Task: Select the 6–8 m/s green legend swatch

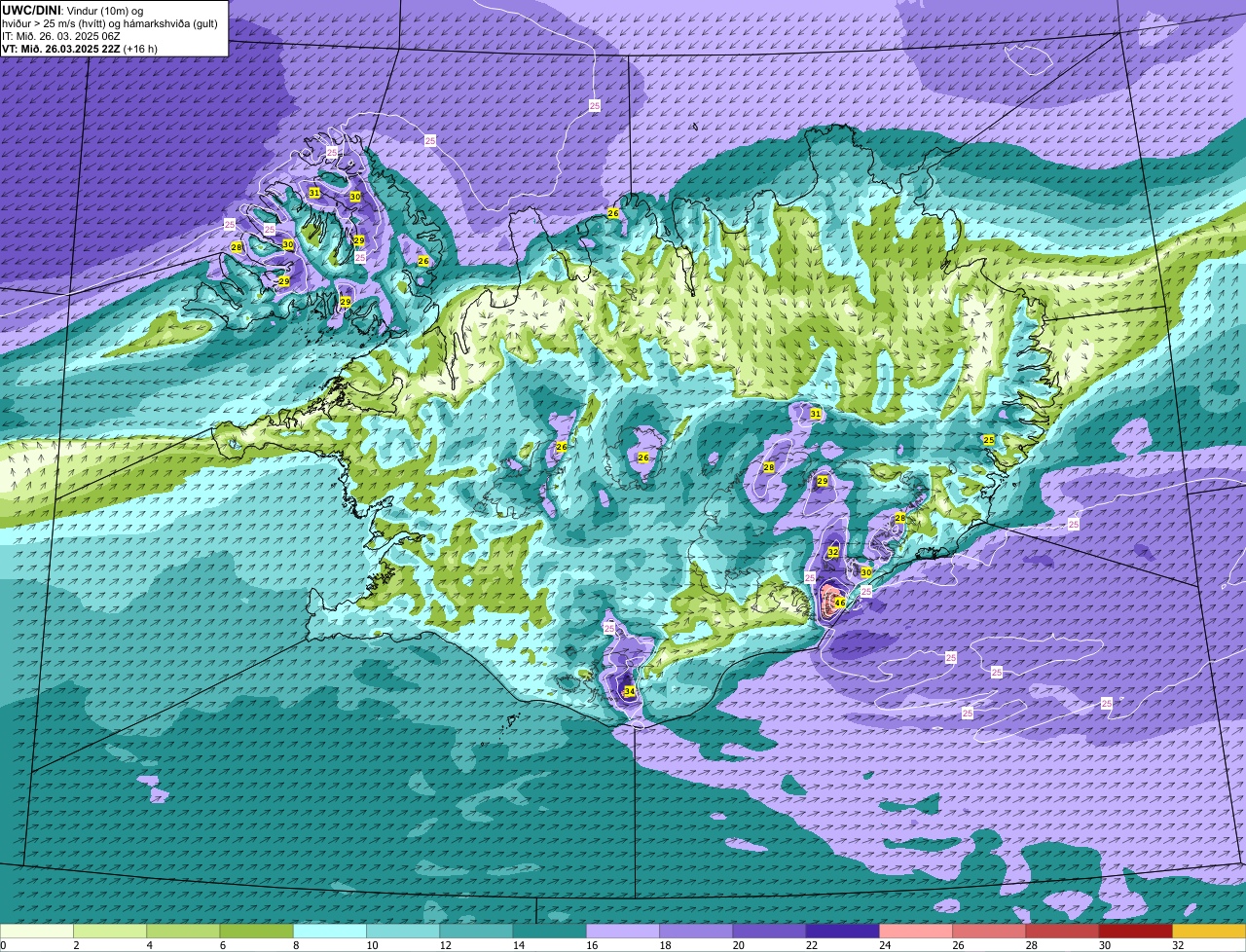Action: 256,931
